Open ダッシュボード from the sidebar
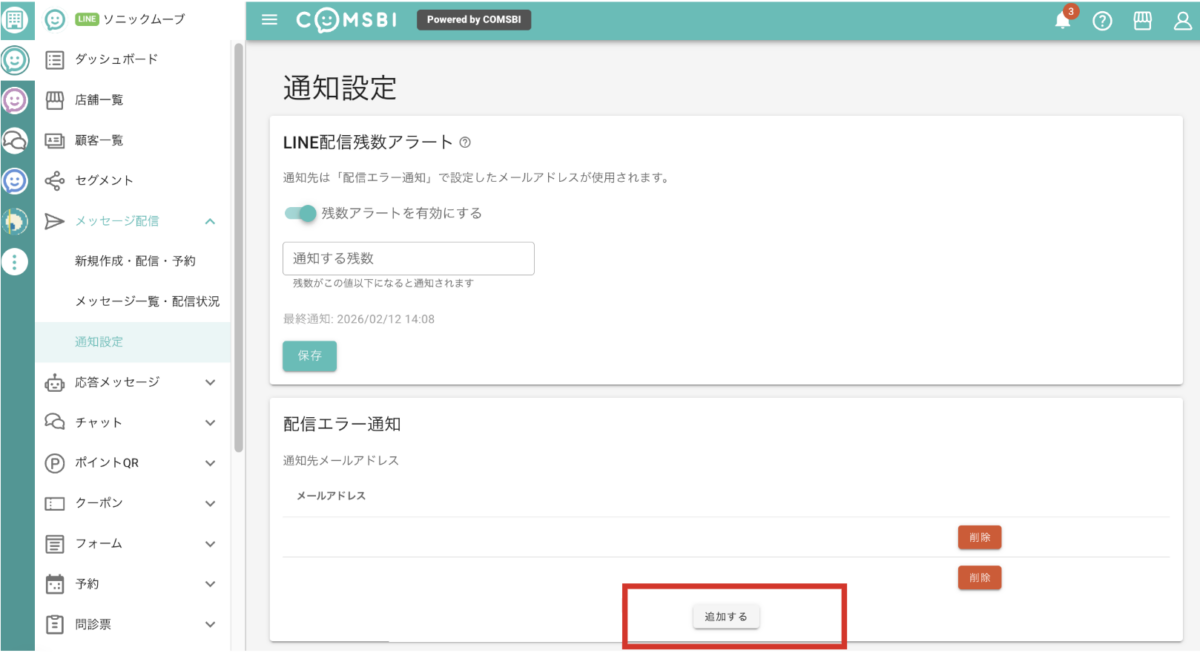The height and width of the screenshot is (665, 1200). pos(116,59)
